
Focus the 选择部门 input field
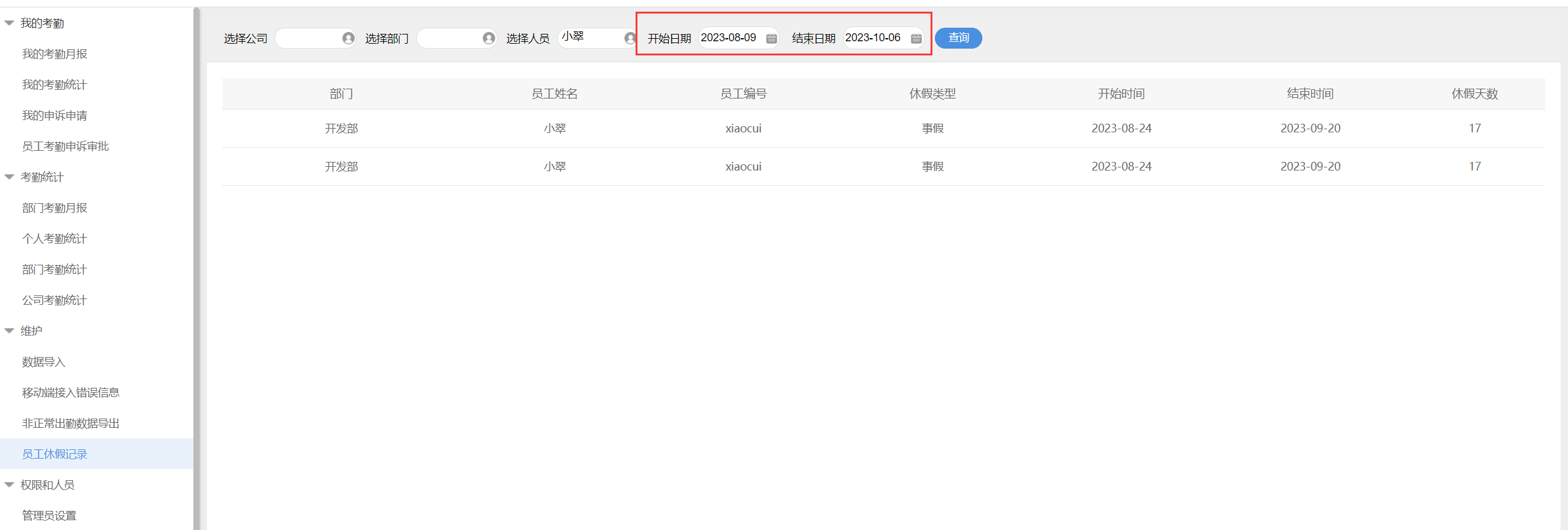(456, 38)
